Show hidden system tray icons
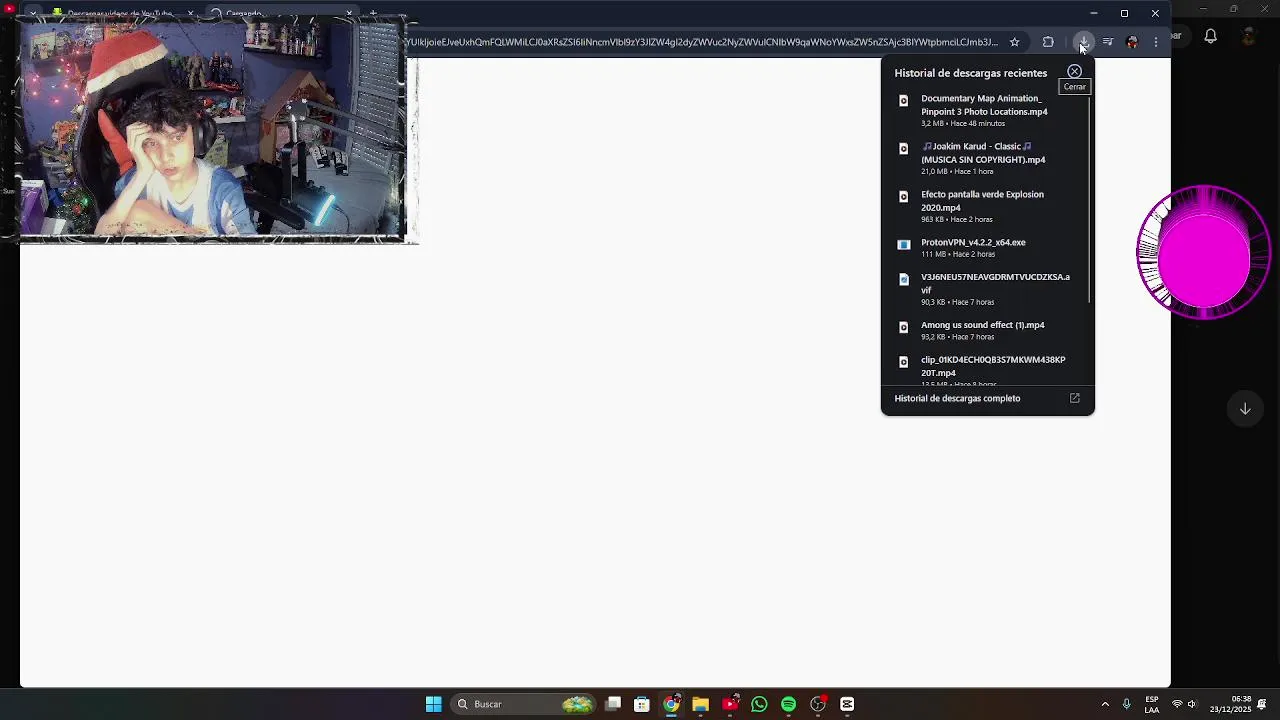The image size is (1280, 720). [1105, 704]
